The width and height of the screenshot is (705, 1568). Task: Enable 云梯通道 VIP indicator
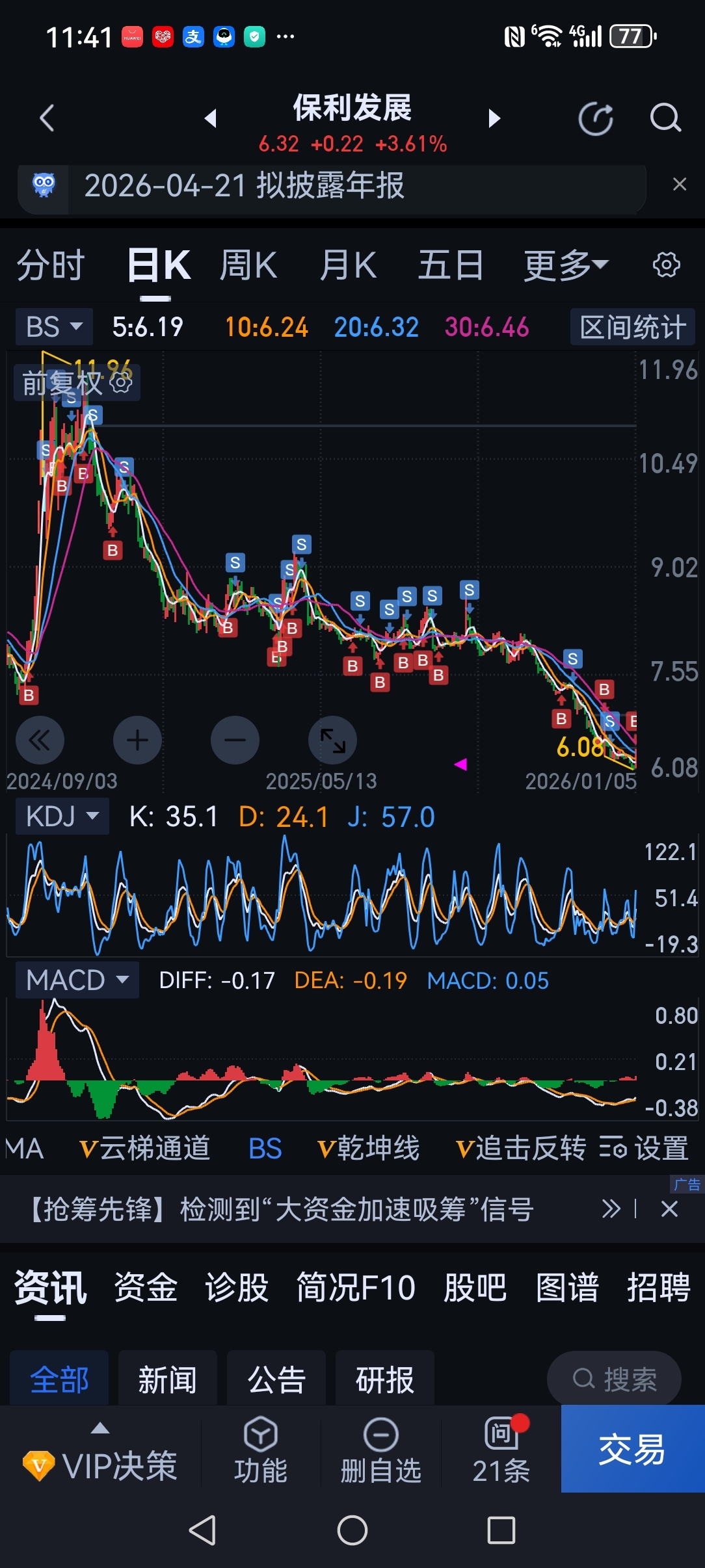(x=144, y=1148)
